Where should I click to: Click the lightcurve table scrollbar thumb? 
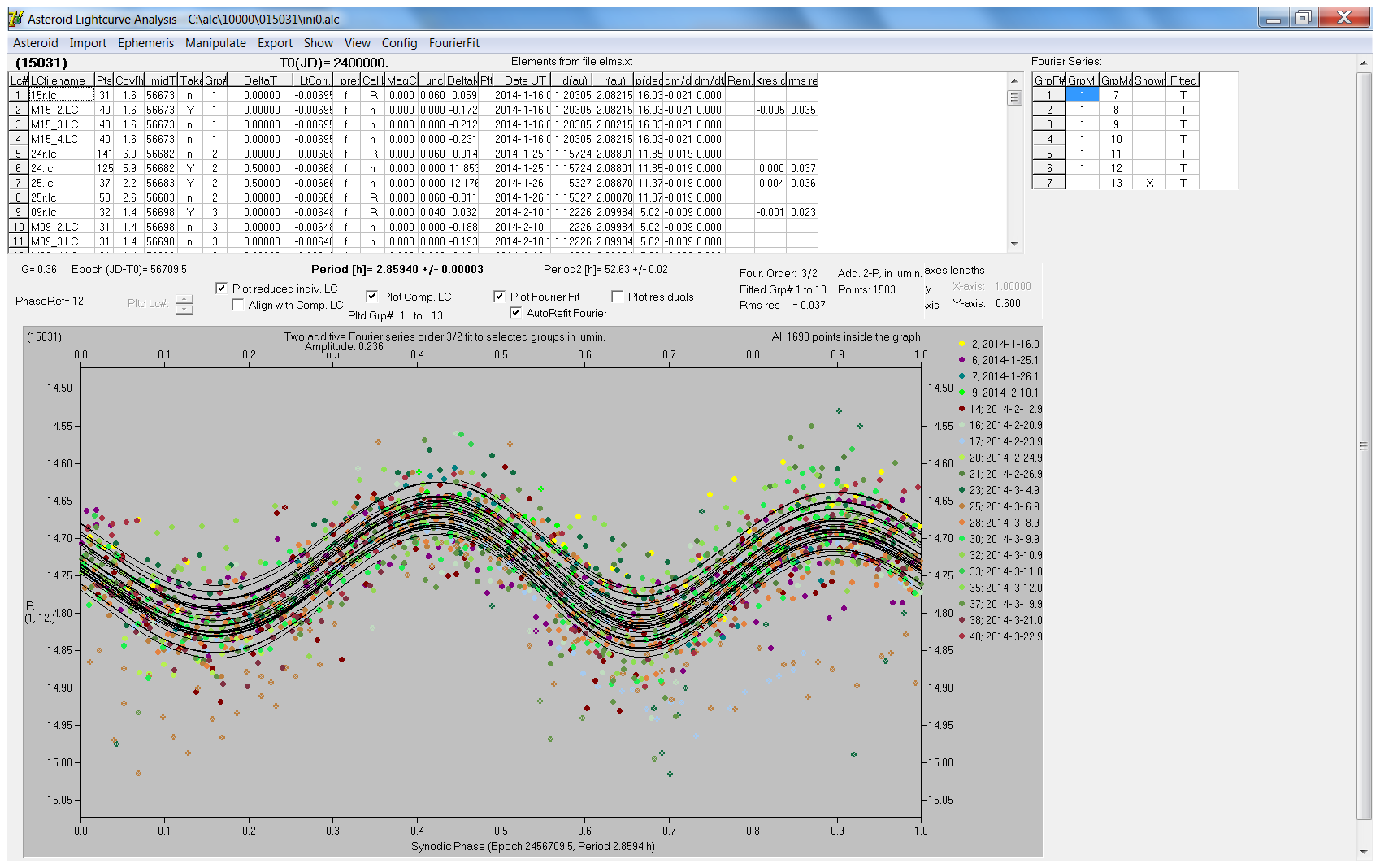click(1013, 98)
